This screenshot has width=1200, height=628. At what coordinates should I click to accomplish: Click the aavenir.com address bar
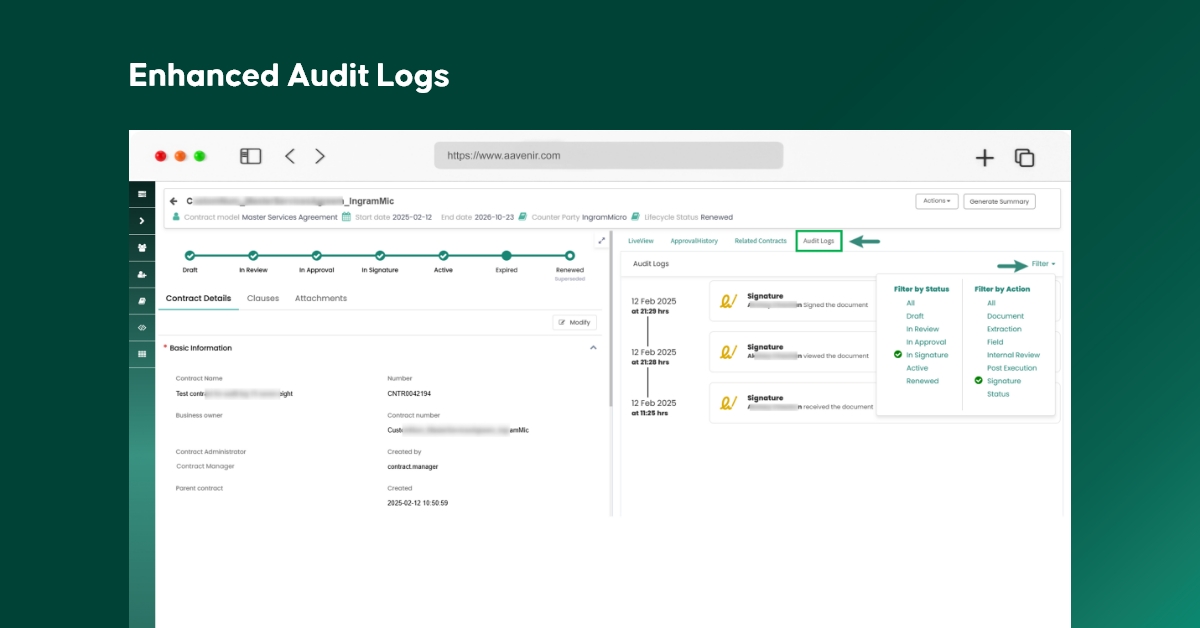point(608,156)
